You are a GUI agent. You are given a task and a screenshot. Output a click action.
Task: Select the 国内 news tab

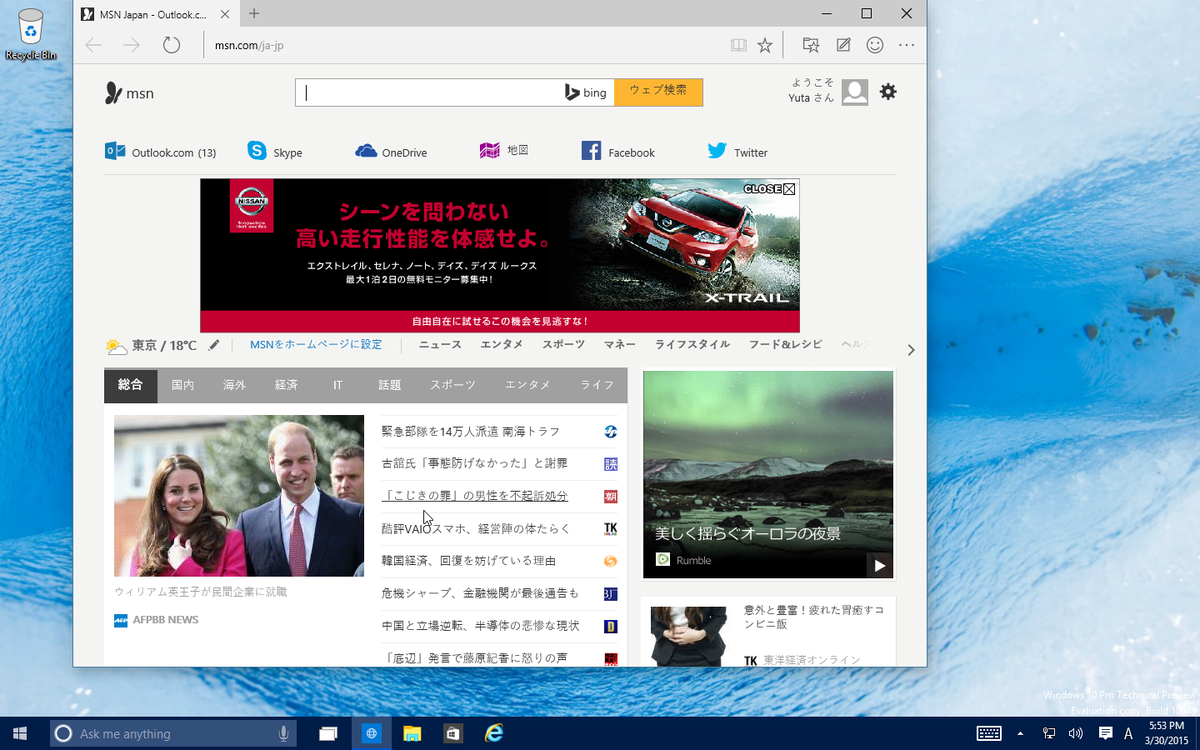tap(183, 385)
